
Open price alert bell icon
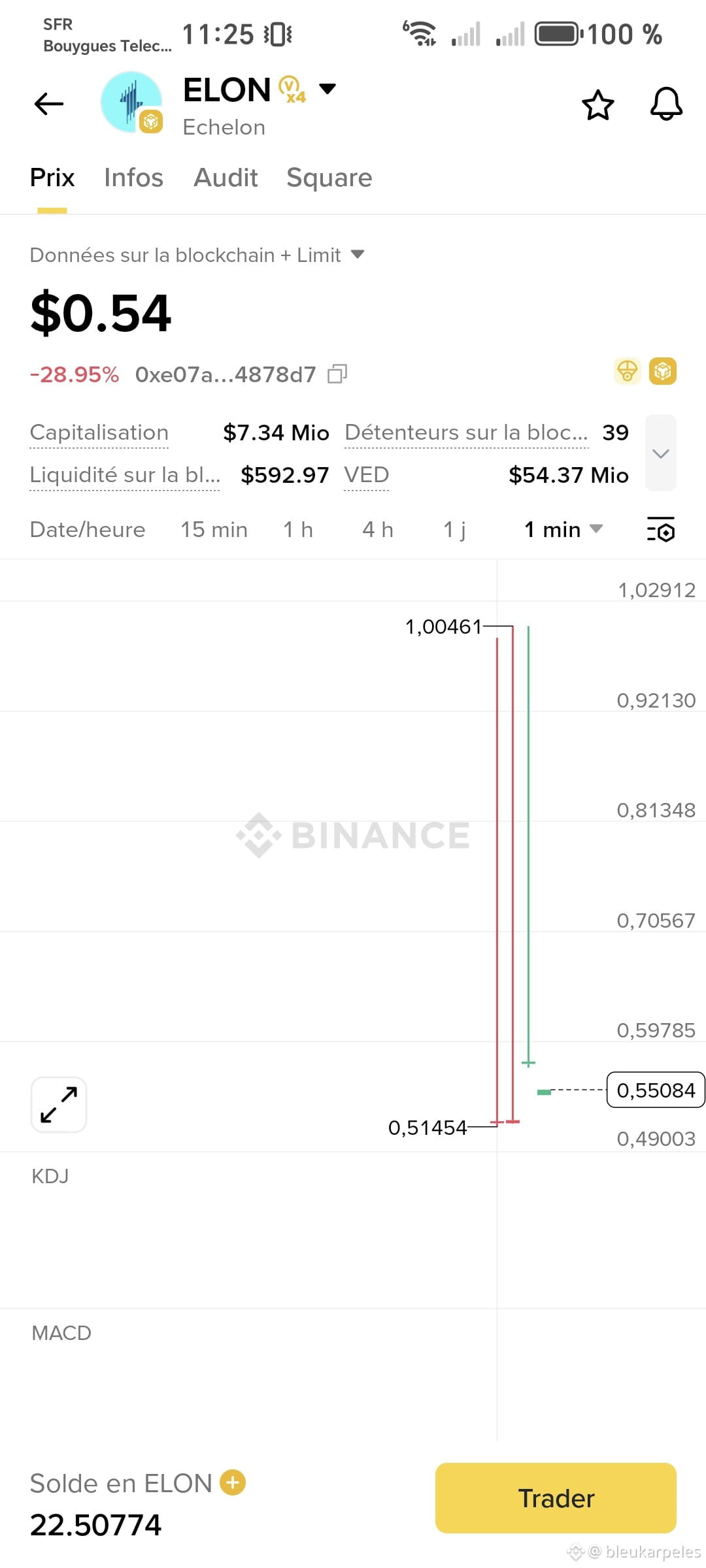[666, 105]
